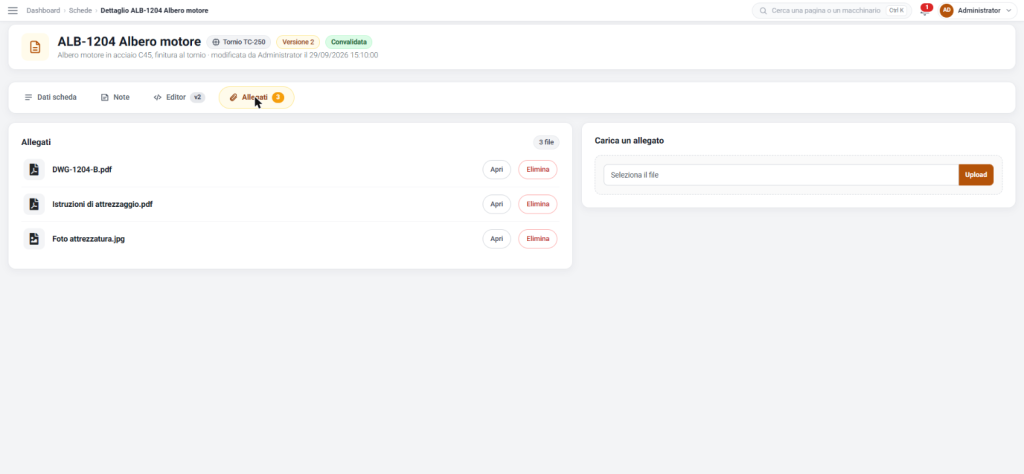The width and height of the screenshot is (1024, 474).
Task: Click the note icon on Note tab
Action: click(x=104, y=97)
